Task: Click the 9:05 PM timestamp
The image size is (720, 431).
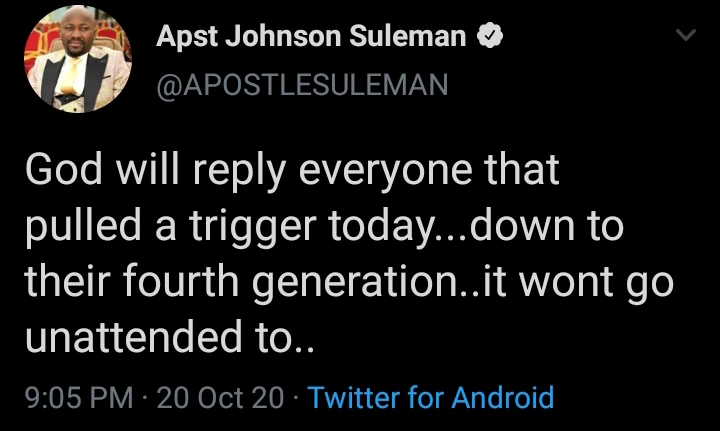Action: pos(78,397)
